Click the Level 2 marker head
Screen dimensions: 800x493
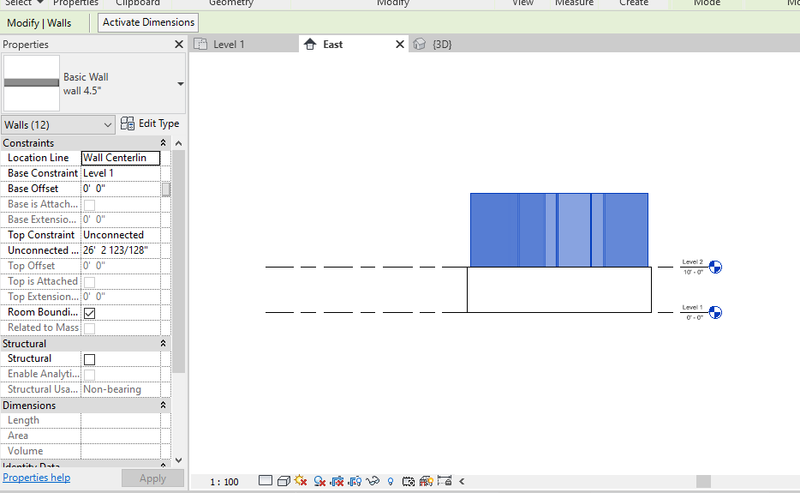pyautogui.click(x=715, y=266)
